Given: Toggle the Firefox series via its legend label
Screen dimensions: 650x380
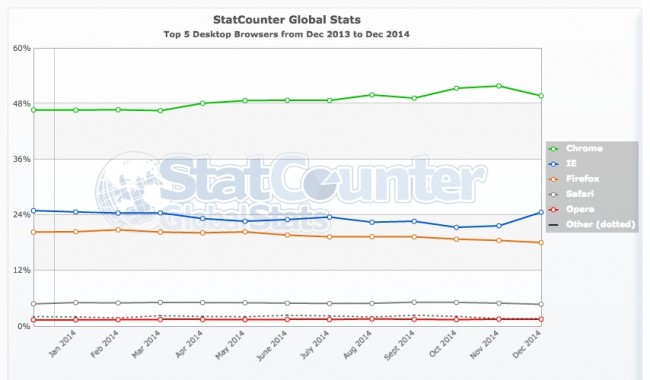Looking at the screenshot, I should (582, 179).
